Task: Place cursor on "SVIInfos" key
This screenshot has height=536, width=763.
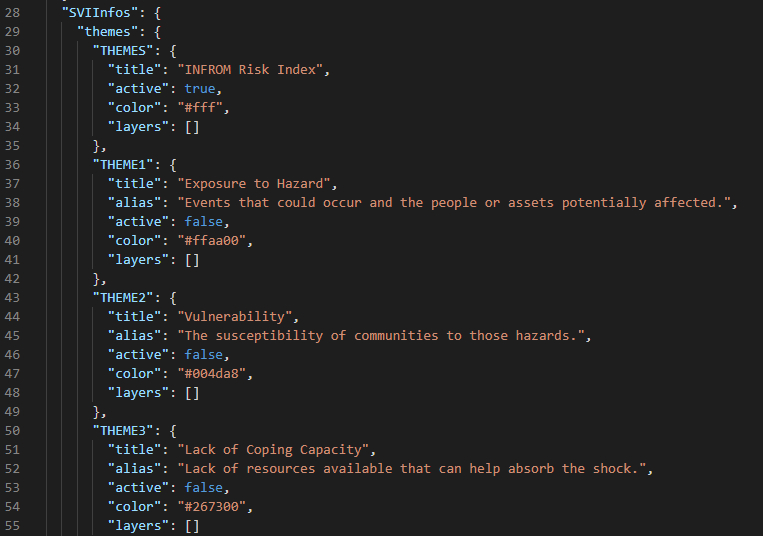Action: pos(100,13)
